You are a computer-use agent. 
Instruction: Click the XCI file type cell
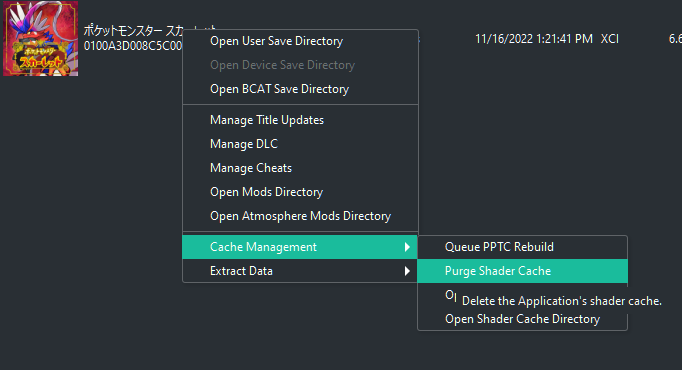click(x=609, y=39)
